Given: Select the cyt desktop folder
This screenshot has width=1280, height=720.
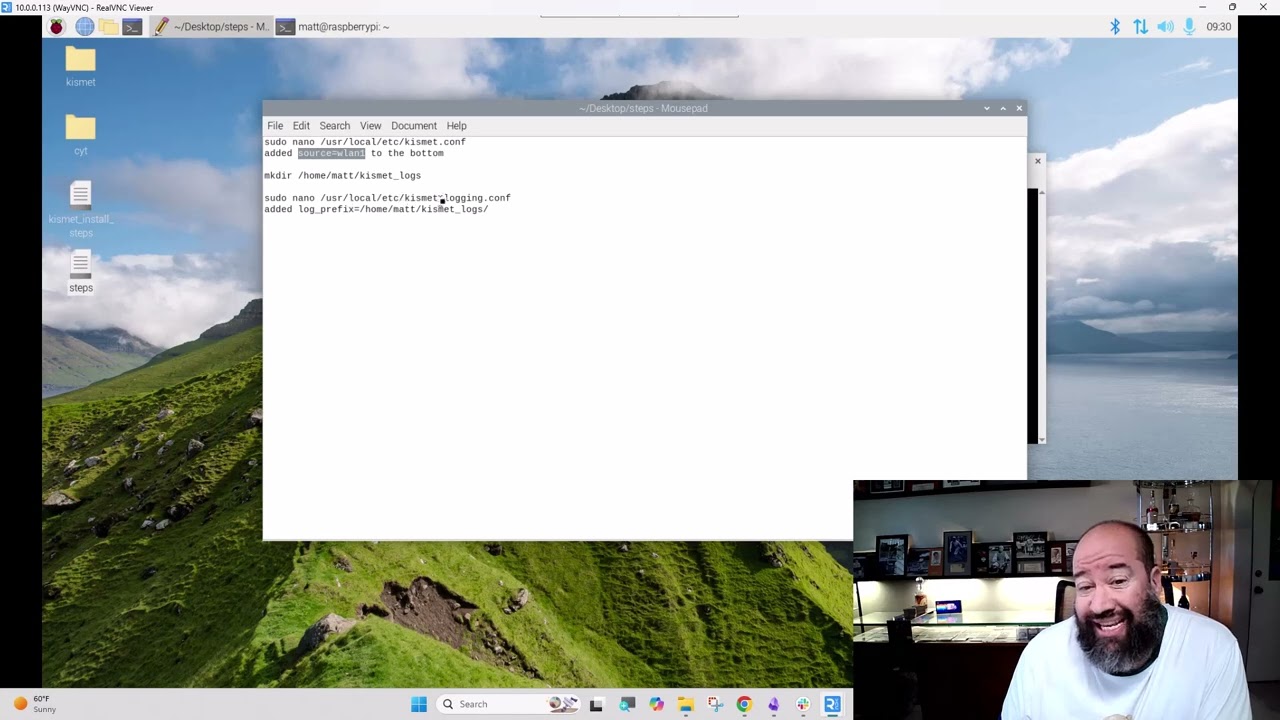Looking at the screenshot, I should [x=80, y=134].
